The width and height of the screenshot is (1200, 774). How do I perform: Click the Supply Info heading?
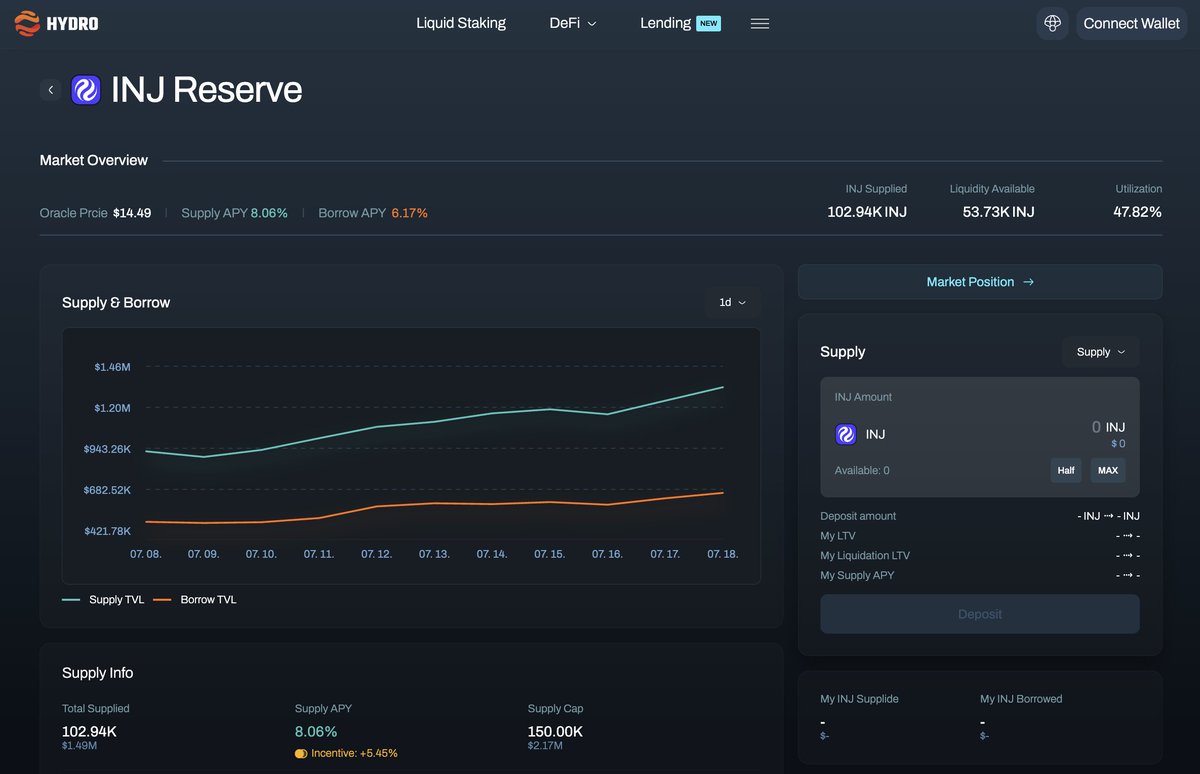[x=98, y=673]
